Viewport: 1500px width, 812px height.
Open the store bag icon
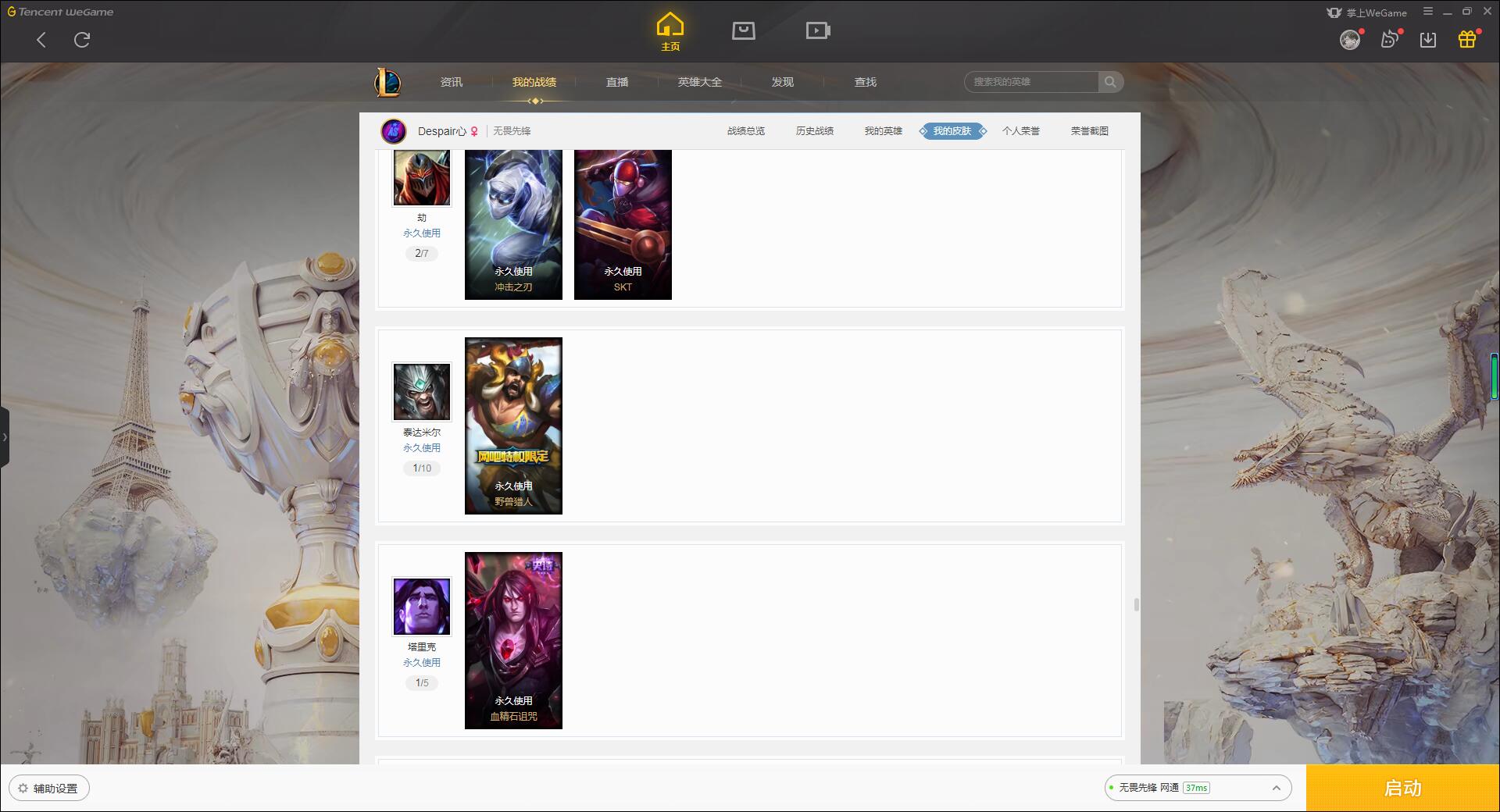tap(743, 30)
